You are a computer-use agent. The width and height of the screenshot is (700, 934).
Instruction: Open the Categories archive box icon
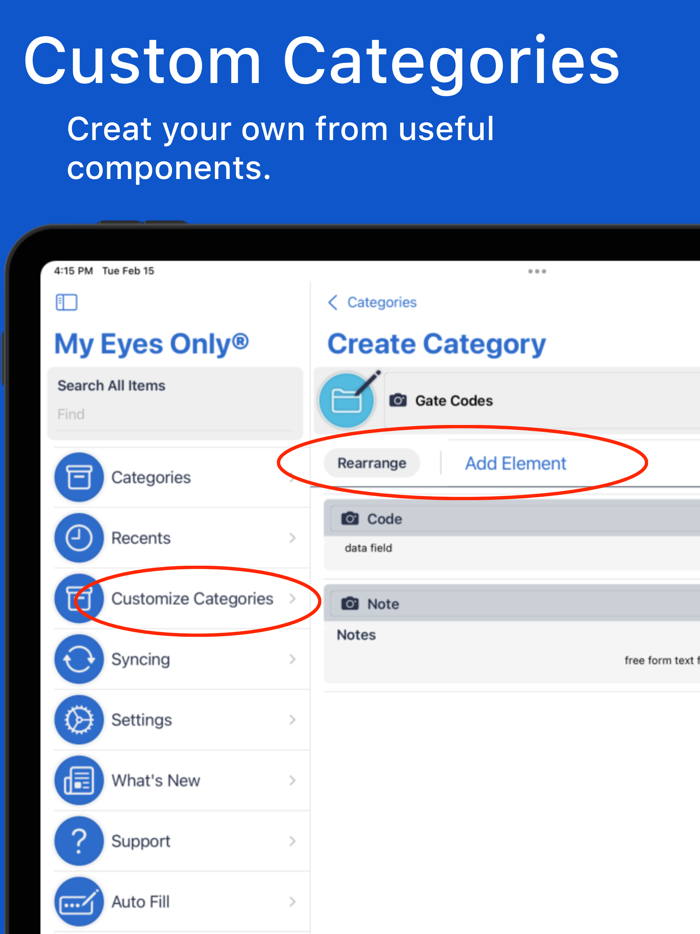coord(79,477)
